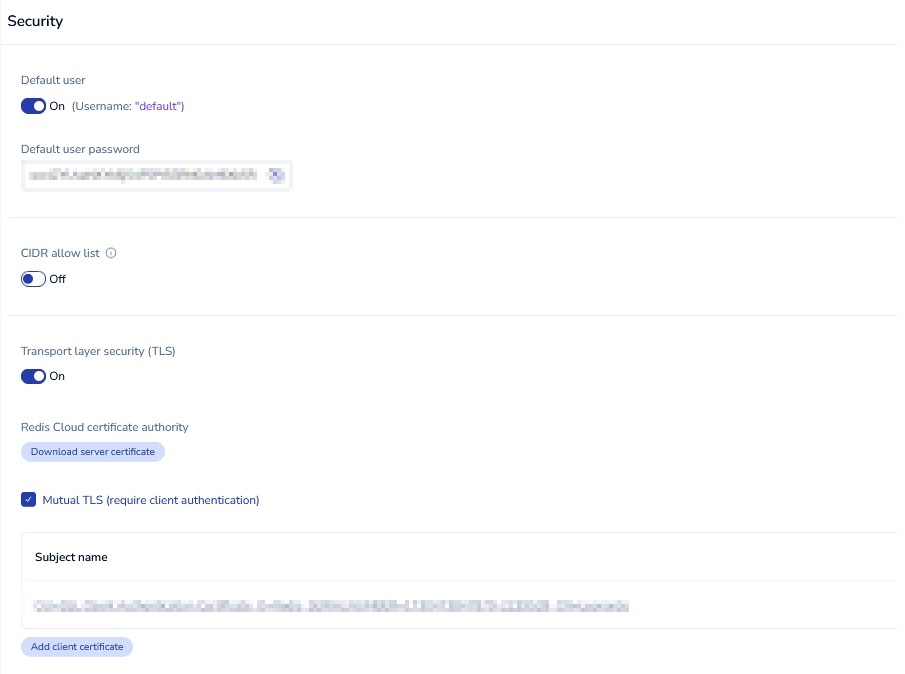Click the "Redis Cloud certificate authority" label
This screenshot has width=905, height=674.
[x=105, y=427]
